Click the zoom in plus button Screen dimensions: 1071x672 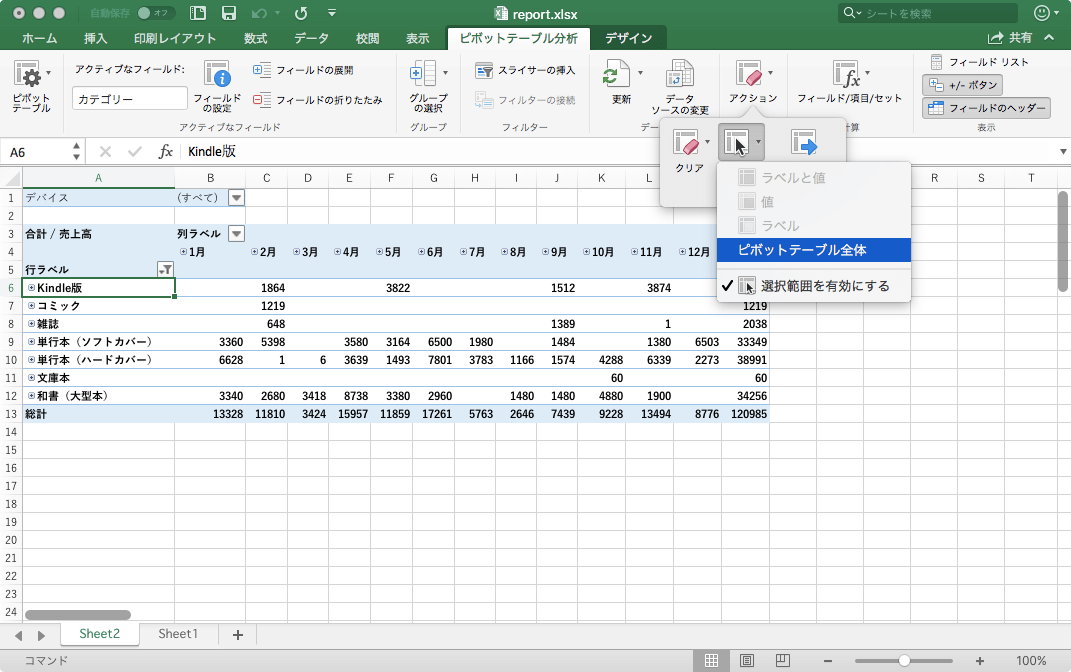(x=979, y=661)
